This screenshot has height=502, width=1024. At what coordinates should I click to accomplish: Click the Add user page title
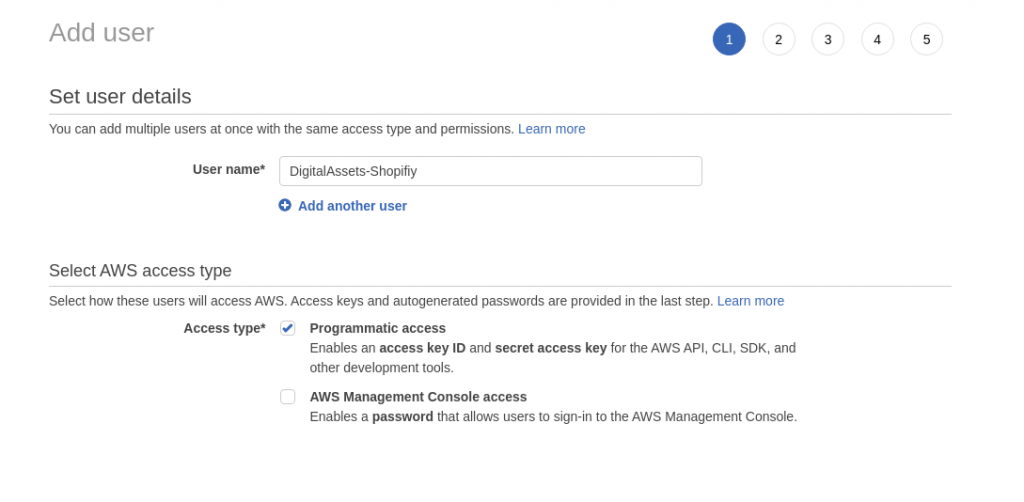[x=101, y=33]
